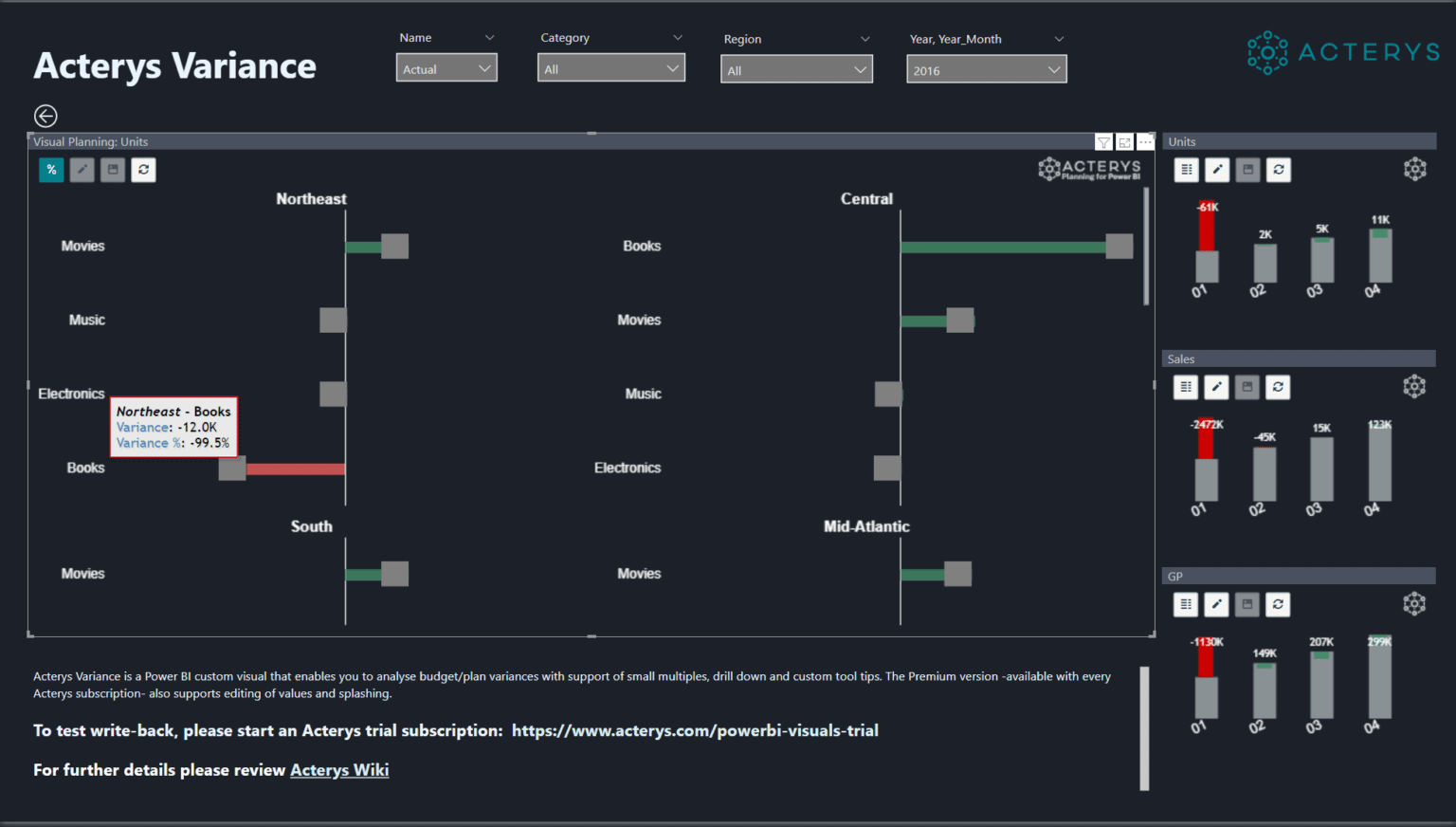1456x827 pixels.
Task: Expand the Category filter dropdown
Action: click(610, 67)
